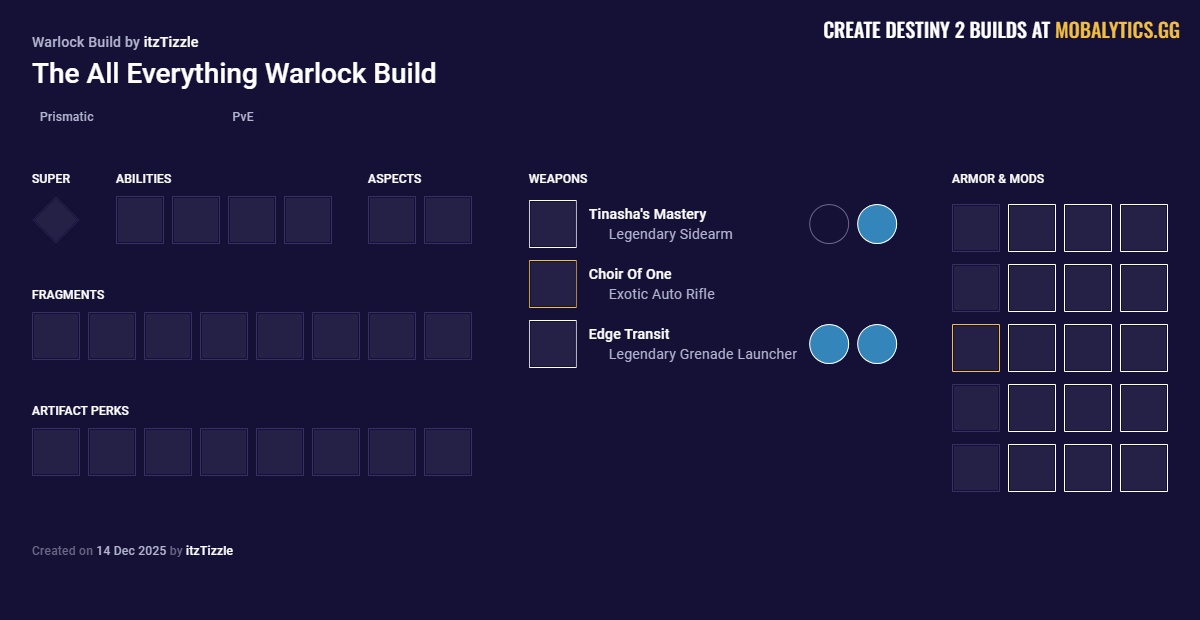Open the first Abilities slot
This screenshot has width=1200, height=620.
[140, 220]
